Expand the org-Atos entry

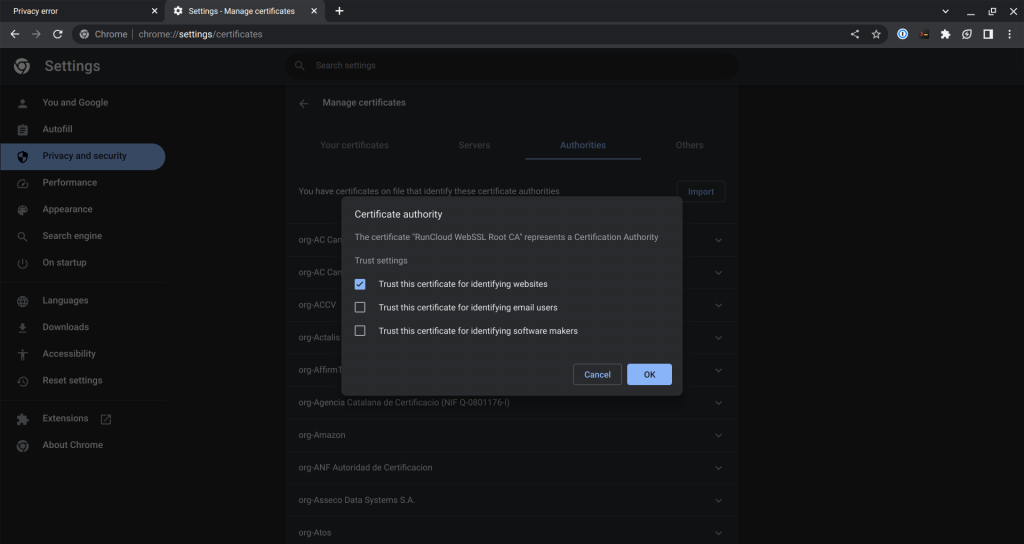click(x=718, y=533)
